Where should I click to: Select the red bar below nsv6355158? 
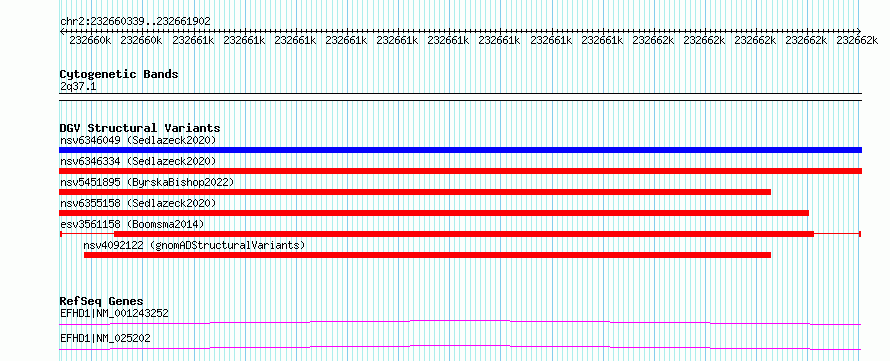pyautogui.click(x=434, y=213)
